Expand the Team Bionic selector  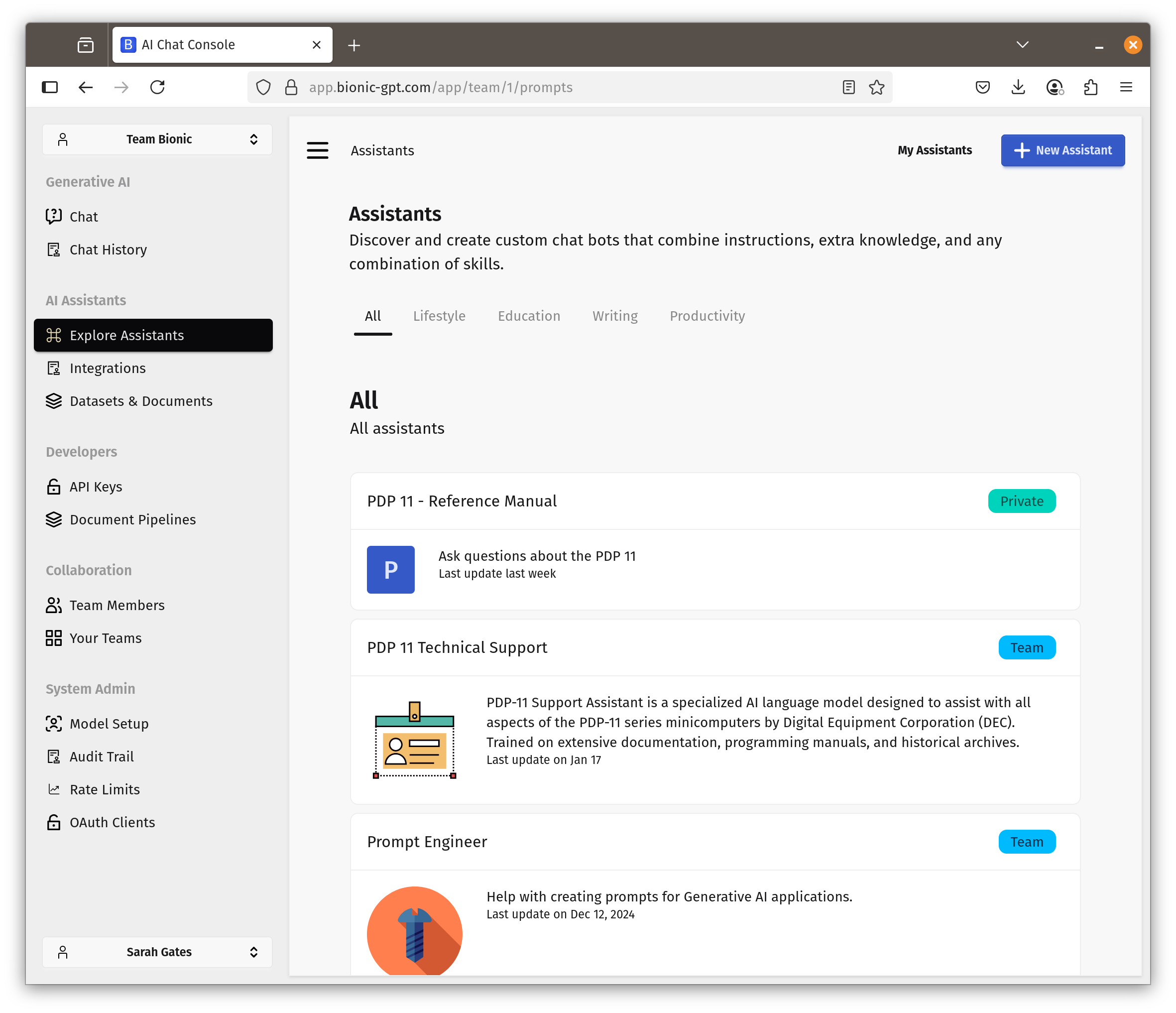pyautogui.click(x=157, y=138)
